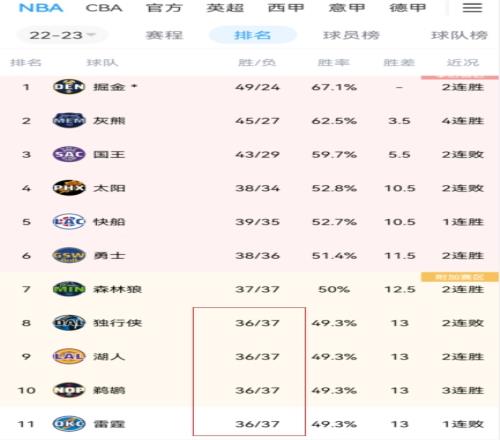This screenshot has height=440, width=500.
Task: Click the Denver Nuggets DEN logo
Action: coord(69,87)
